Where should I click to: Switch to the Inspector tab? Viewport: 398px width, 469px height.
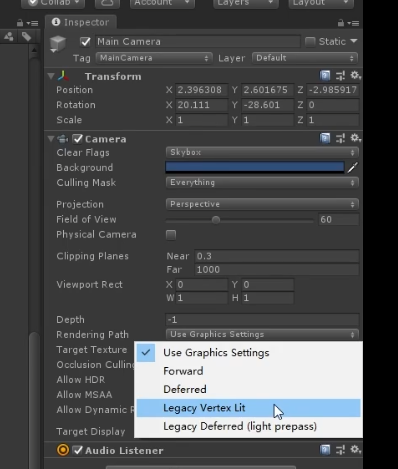81,22
